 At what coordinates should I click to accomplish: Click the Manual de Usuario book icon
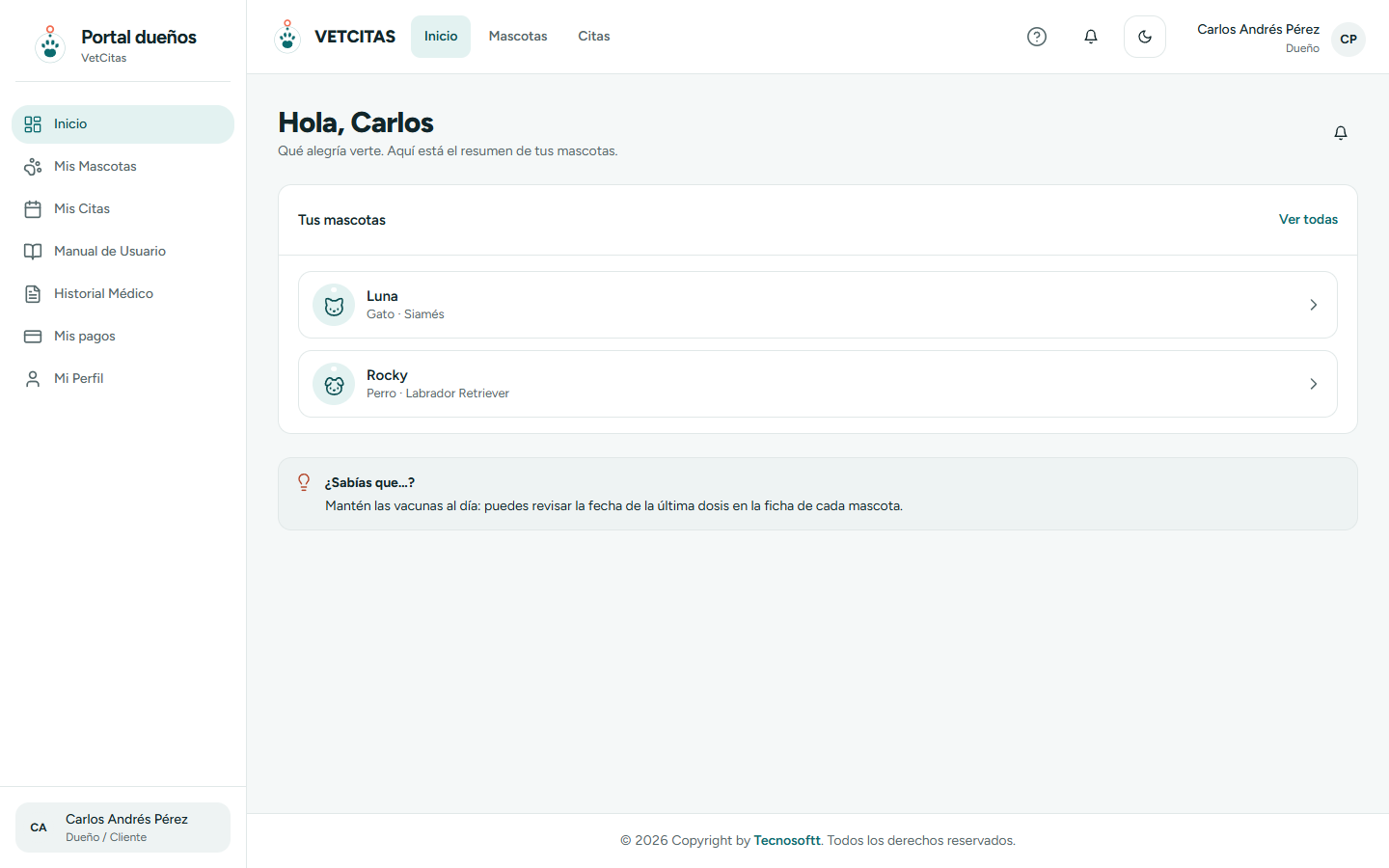[x=33, y=252]
